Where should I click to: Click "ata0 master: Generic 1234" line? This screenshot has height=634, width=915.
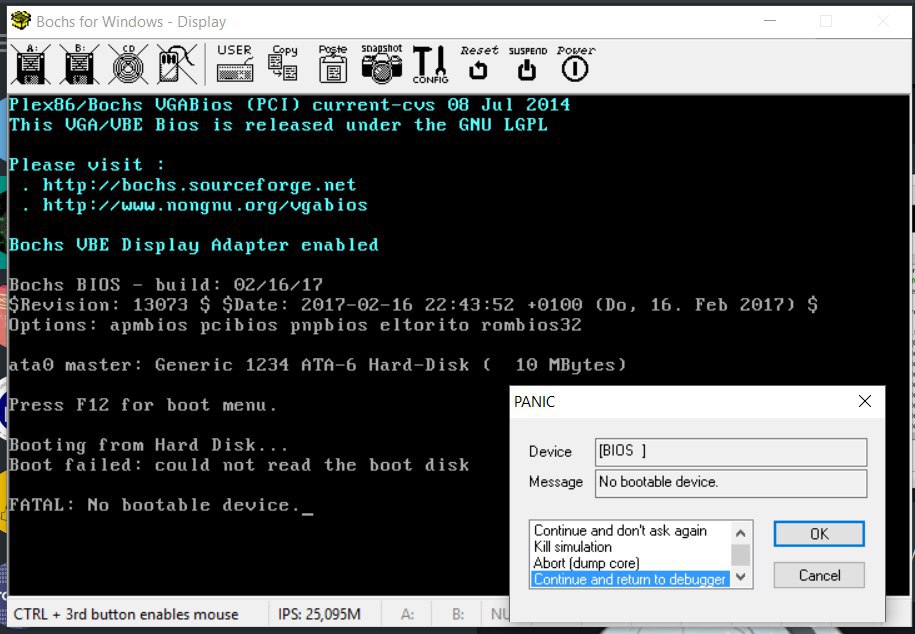point(317,365)
